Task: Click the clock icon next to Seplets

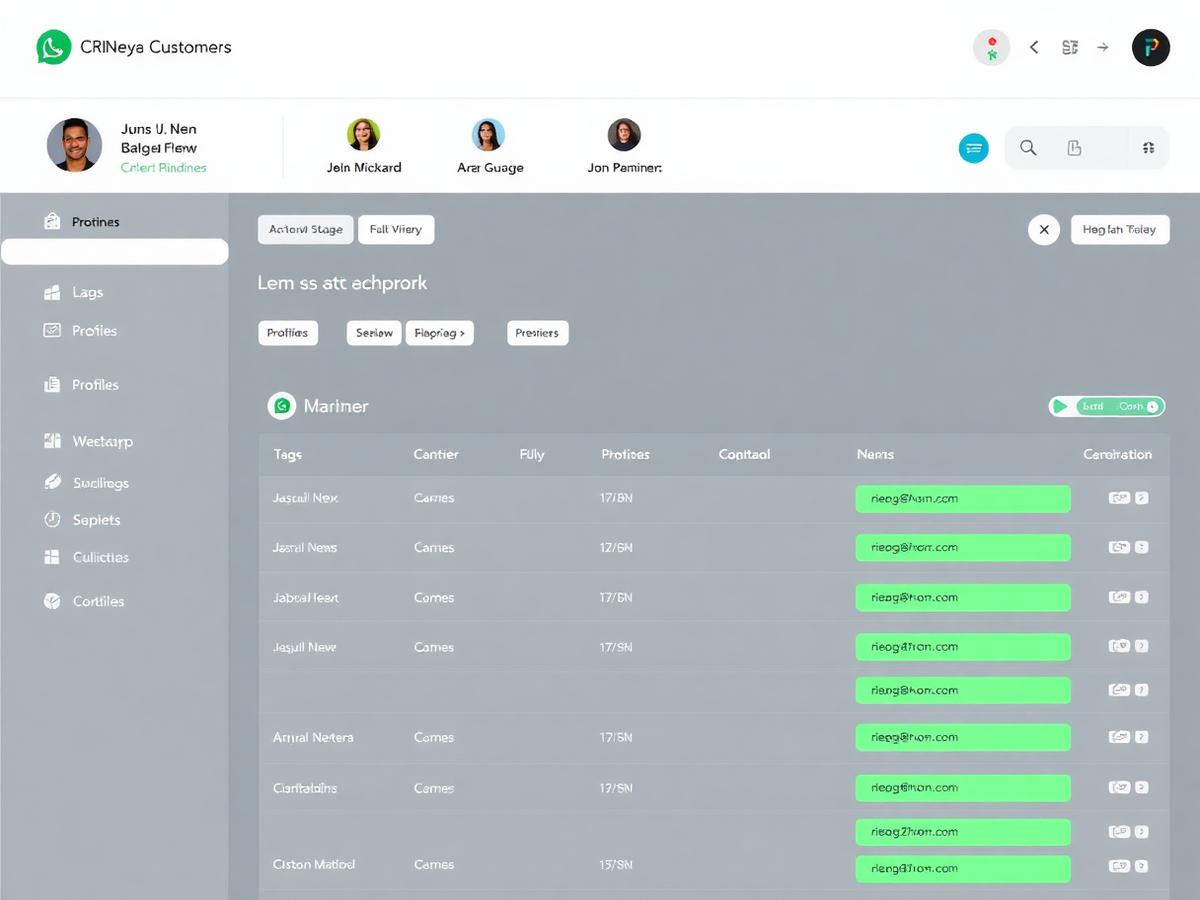Action: 53,519
